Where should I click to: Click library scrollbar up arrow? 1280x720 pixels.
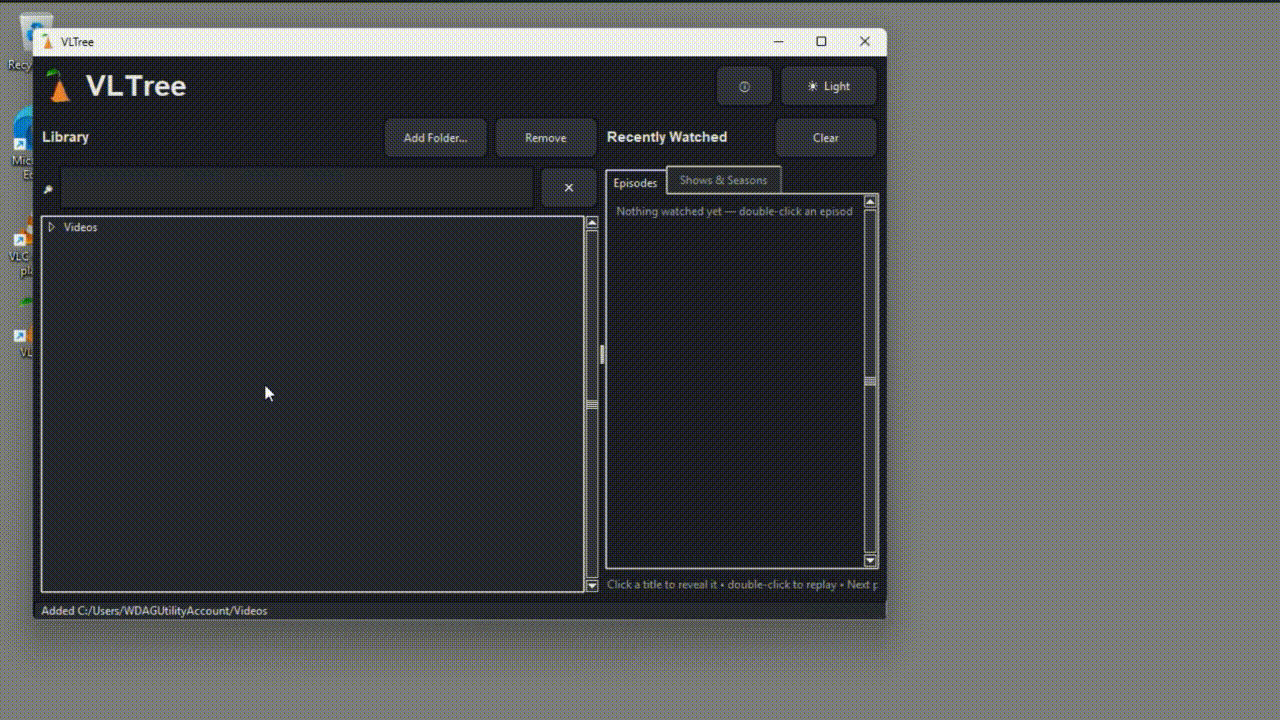click(592, 223)
